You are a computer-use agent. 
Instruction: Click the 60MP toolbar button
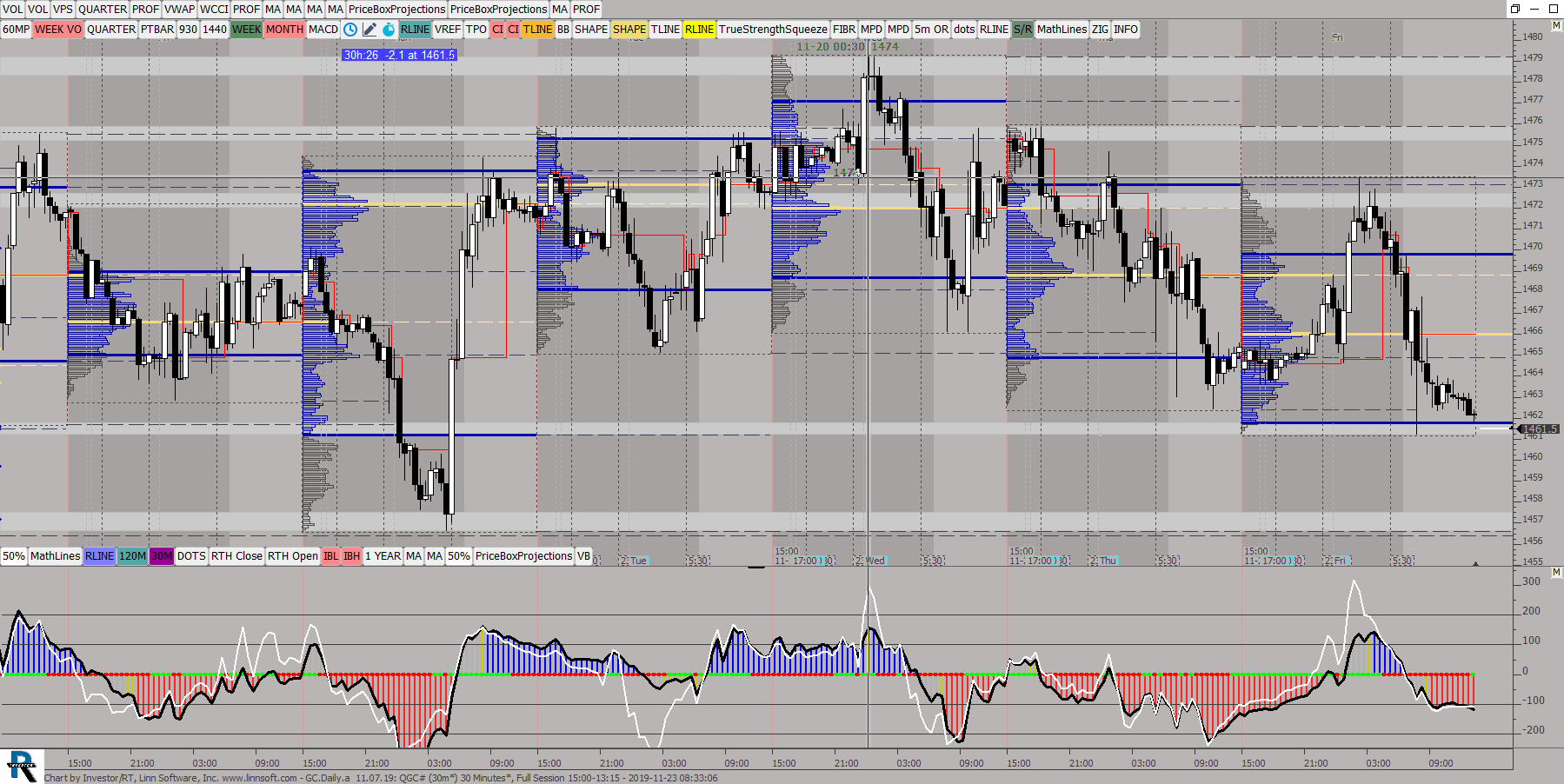(x=17, y=30)
